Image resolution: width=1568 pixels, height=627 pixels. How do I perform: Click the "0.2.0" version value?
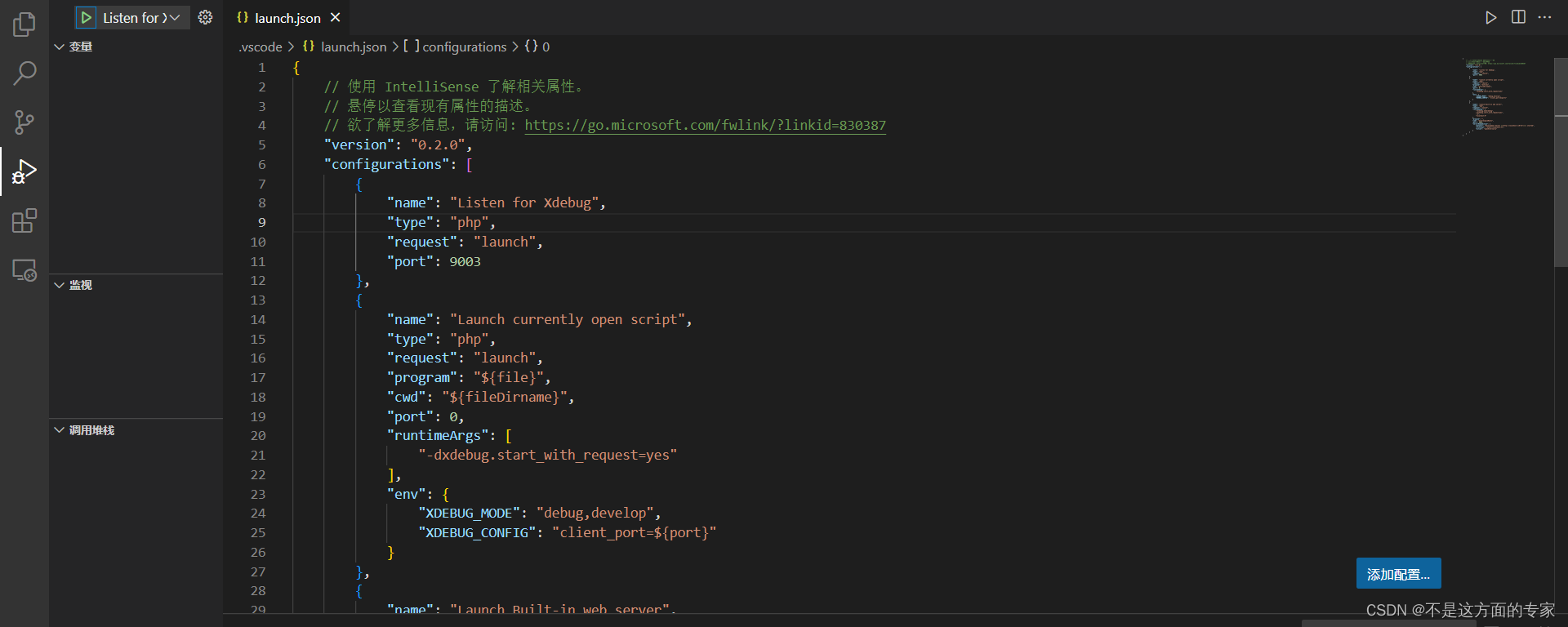(x=438, y=145)
